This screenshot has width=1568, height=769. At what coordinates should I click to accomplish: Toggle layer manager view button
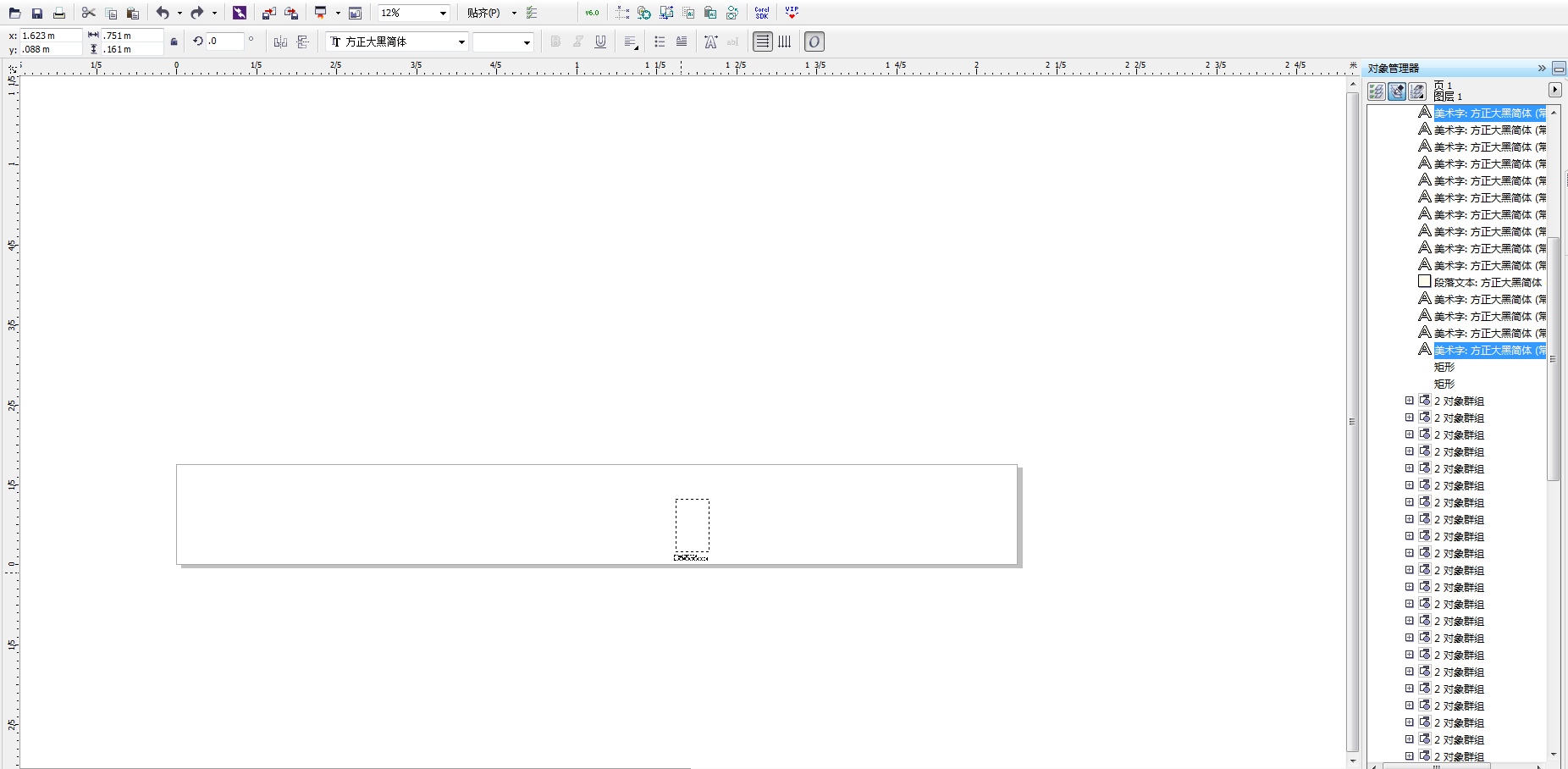pos(1417,91)
